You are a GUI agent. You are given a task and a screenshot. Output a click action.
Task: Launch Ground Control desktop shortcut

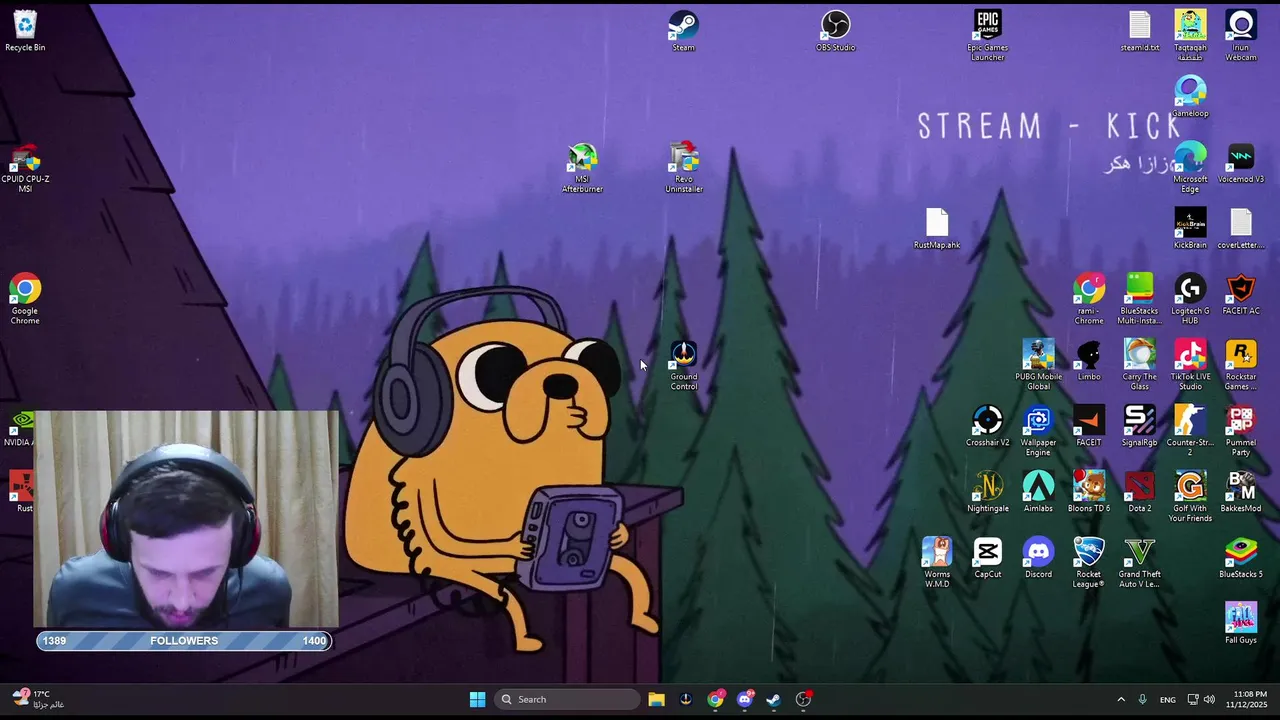(684, 365)
